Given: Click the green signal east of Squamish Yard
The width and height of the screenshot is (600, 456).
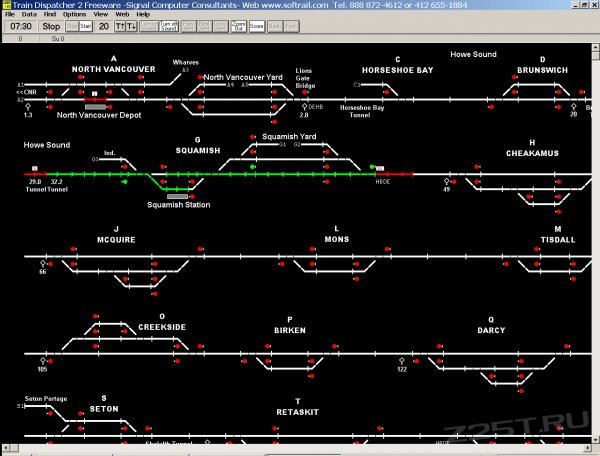Looking at the screenshot, I should pos(371,167).
